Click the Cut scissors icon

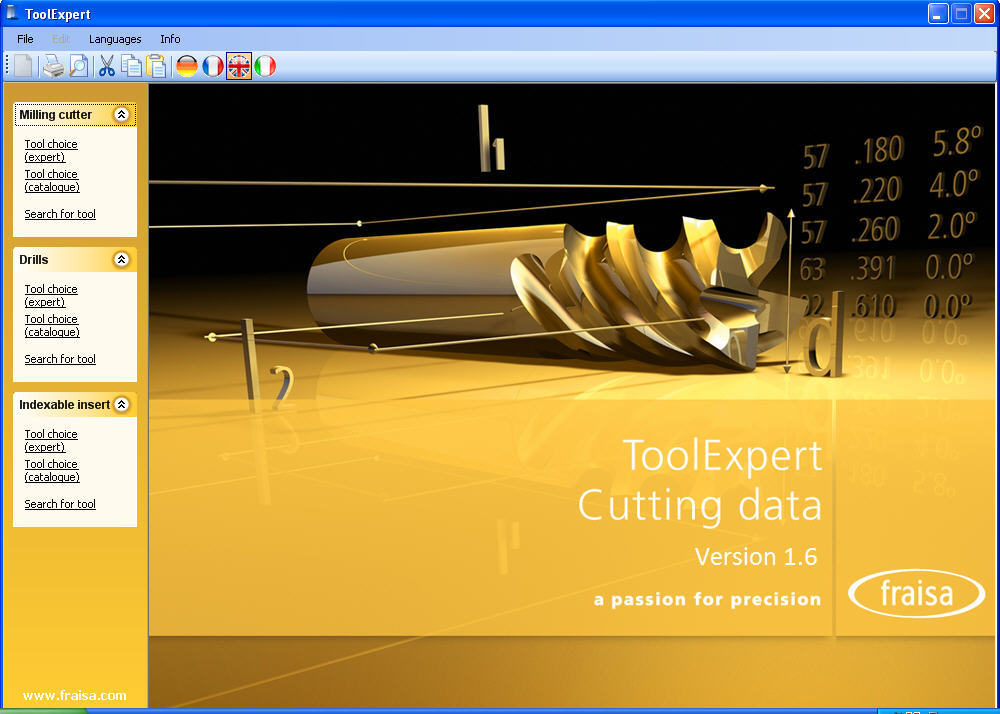pyautogui.click(x=106, y=65)
